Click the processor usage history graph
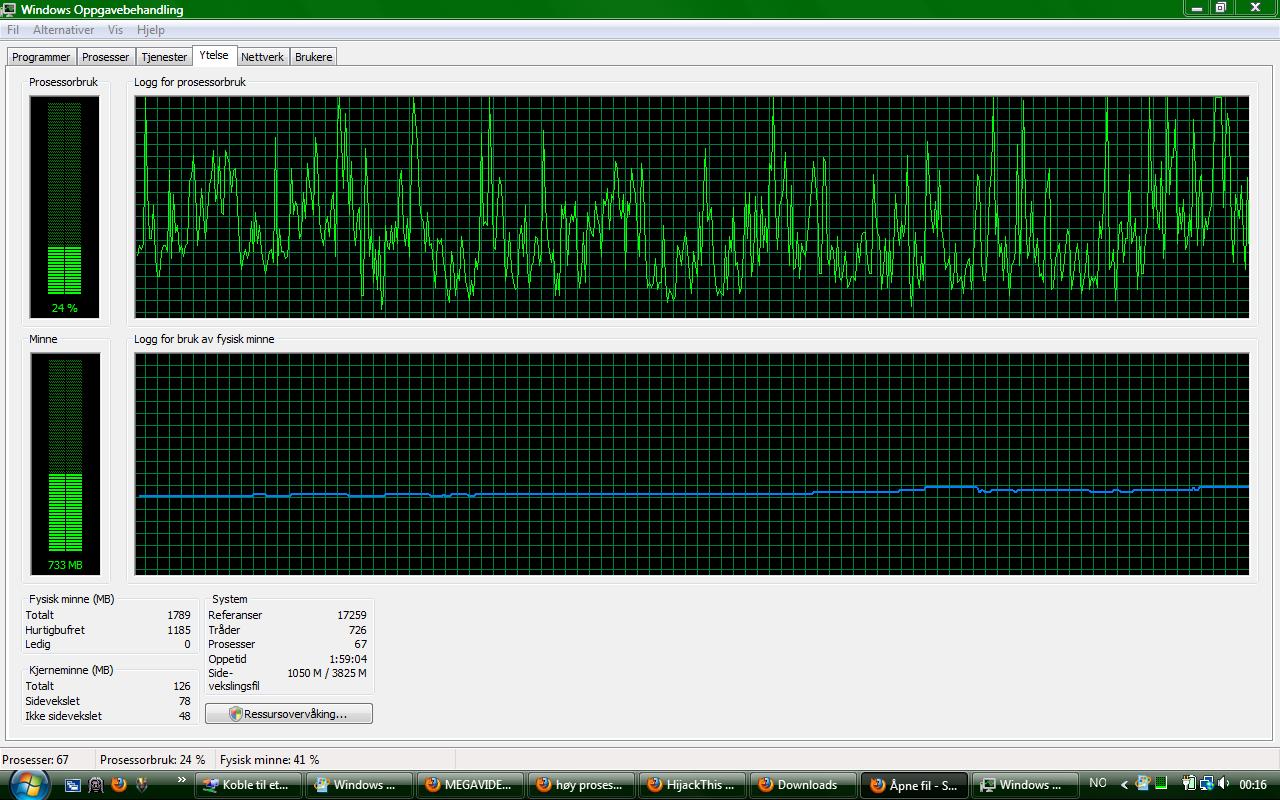The height and width of the screenshot is (800, 1280). (692, 207)
